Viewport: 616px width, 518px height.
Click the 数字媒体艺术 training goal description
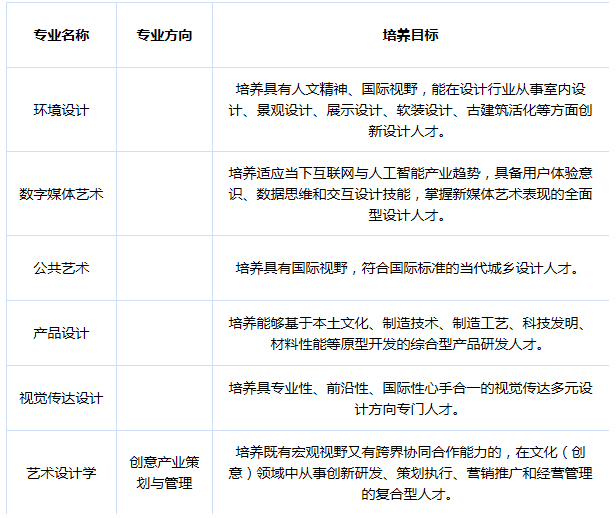tap(410, 193)
